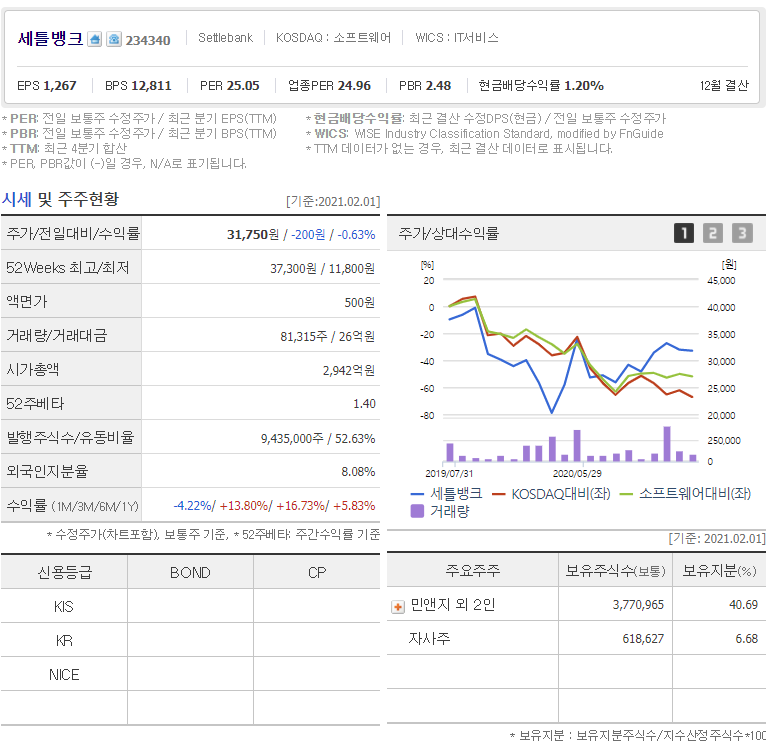Select the 소프트웨어대비(좌) green legend entry
Screen dimensions: 782x750
click(685, 494)
